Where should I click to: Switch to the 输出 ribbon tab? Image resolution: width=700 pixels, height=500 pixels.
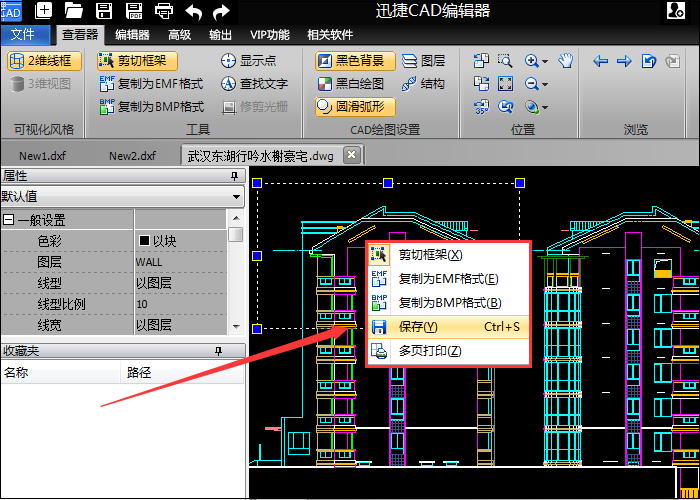click(x=221, y=35)
